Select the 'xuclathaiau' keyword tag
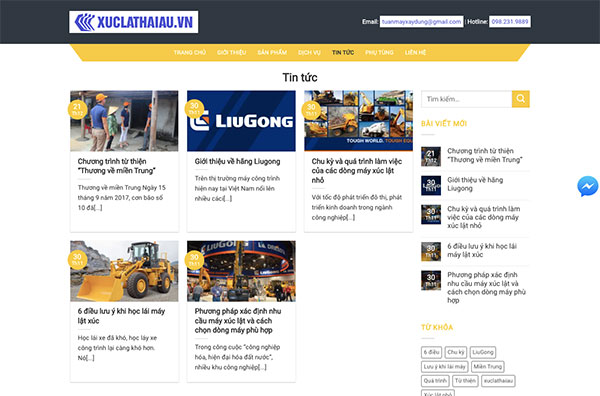This screenshot has height=396, width=600. (x=498, y=381)
